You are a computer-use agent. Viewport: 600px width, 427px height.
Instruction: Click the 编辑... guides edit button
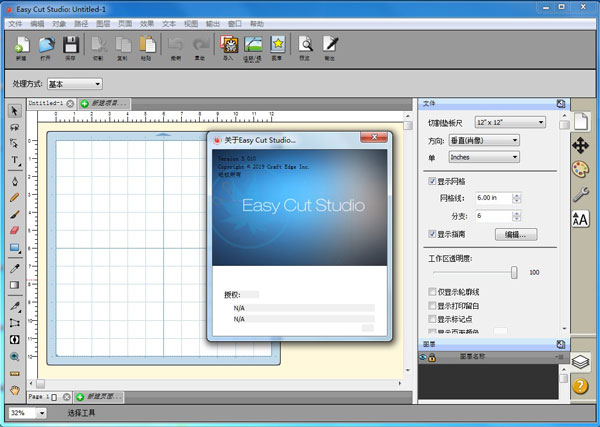point(516,235)
